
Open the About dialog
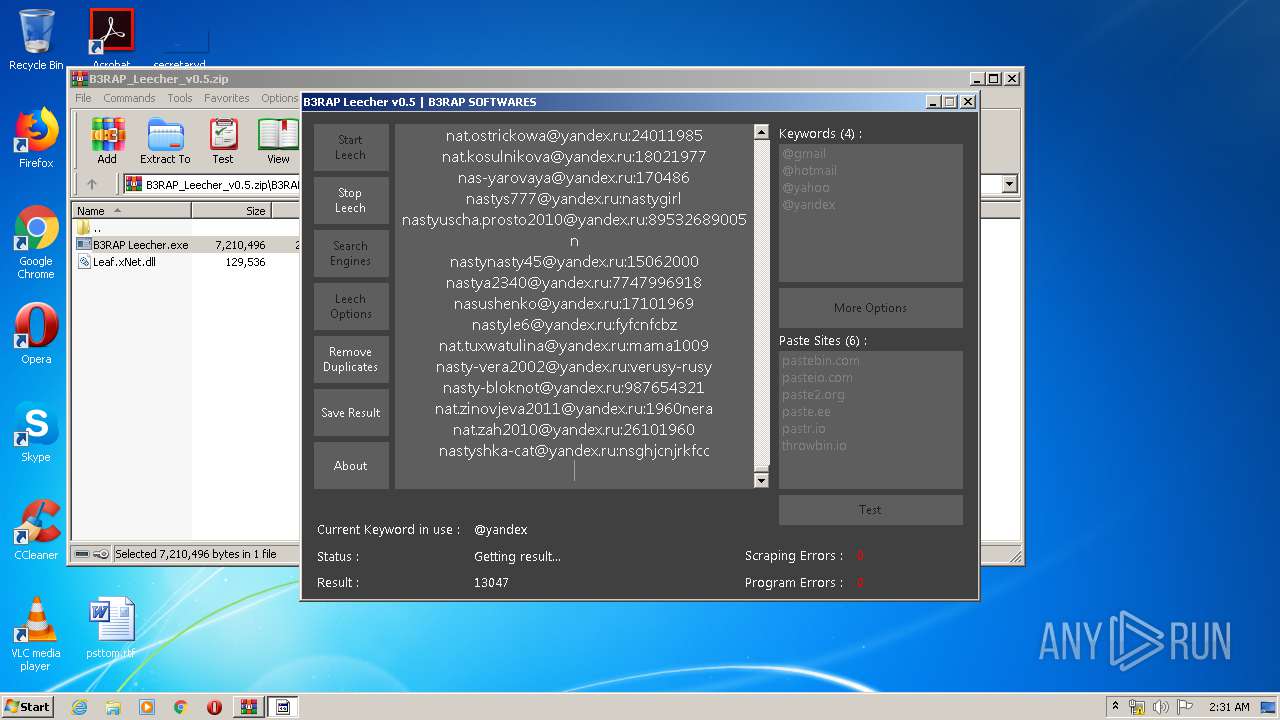point(350,465)
